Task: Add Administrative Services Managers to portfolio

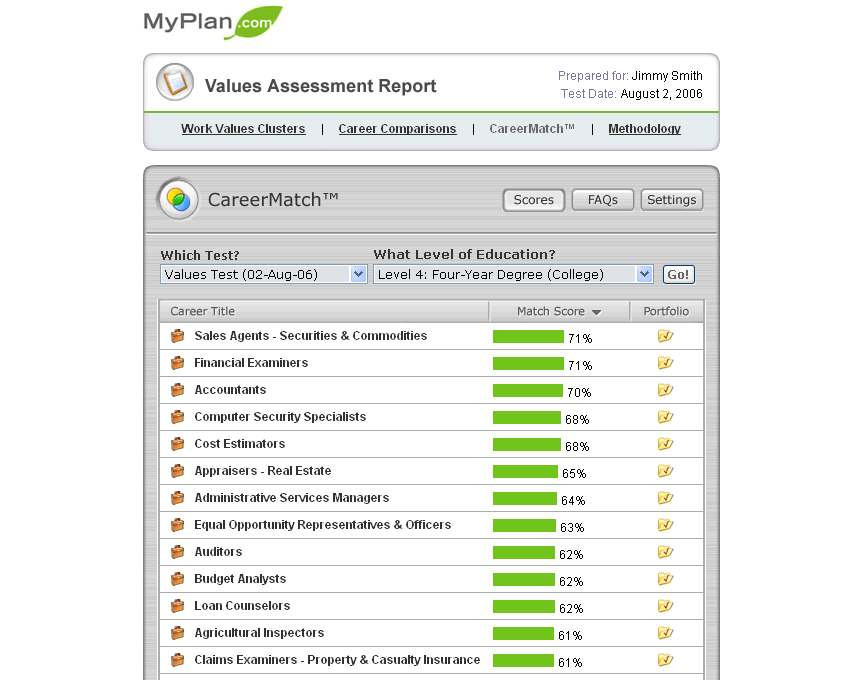Action: [x=665, y=498]
